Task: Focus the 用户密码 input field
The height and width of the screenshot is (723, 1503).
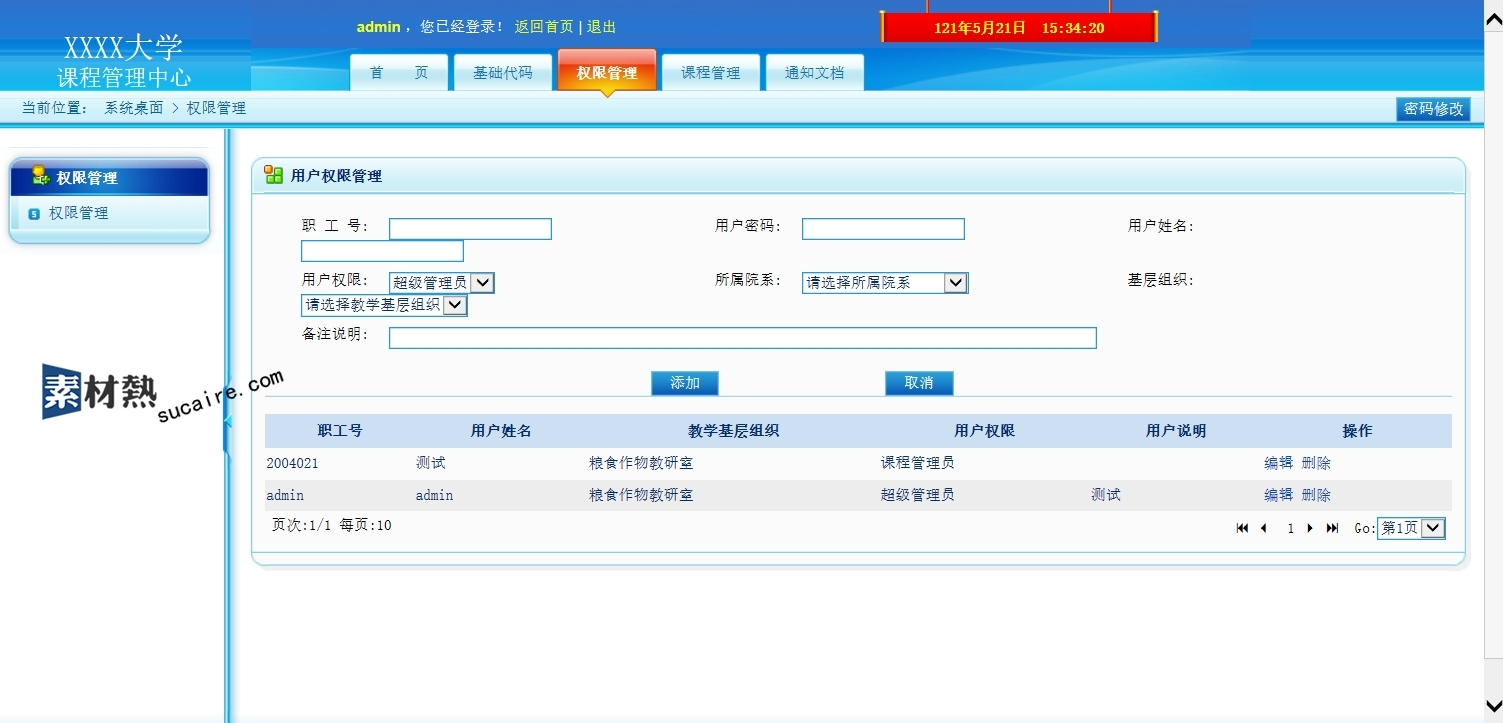Action: (x=883, y=229)
